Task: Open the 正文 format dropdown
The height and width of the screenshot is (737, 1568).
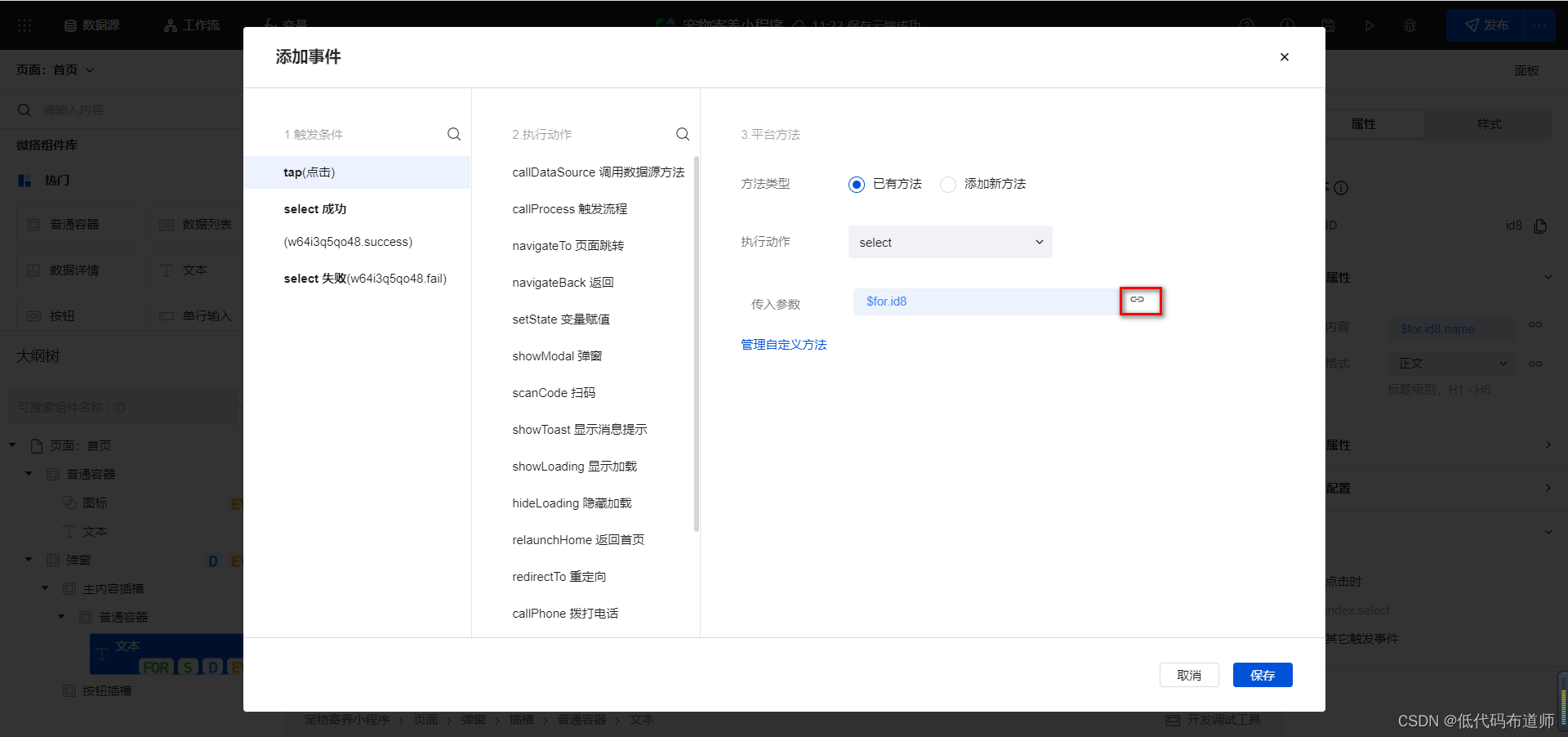Action: point(1452,364)
